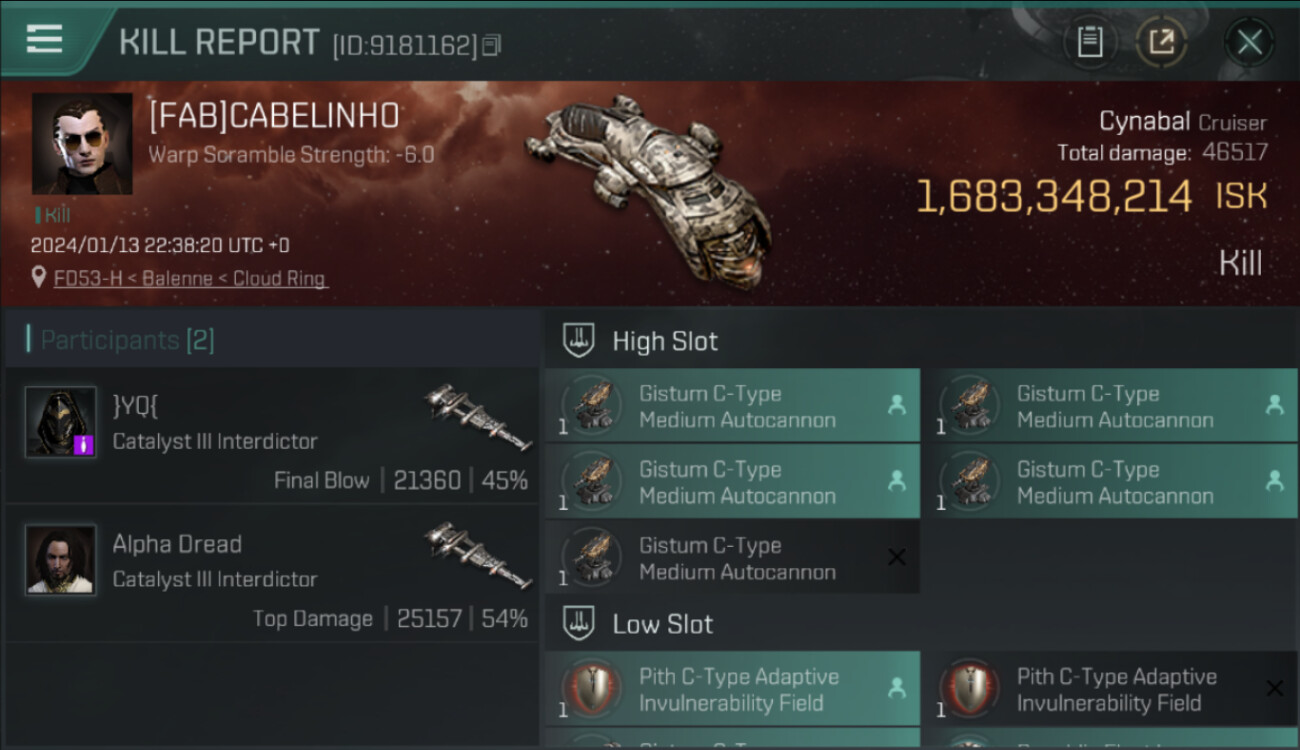The height and width of the screenshot is (750, 1300).
Task: Click X on the second Pith Invulnerability Field
Action: pos(1274,688)
